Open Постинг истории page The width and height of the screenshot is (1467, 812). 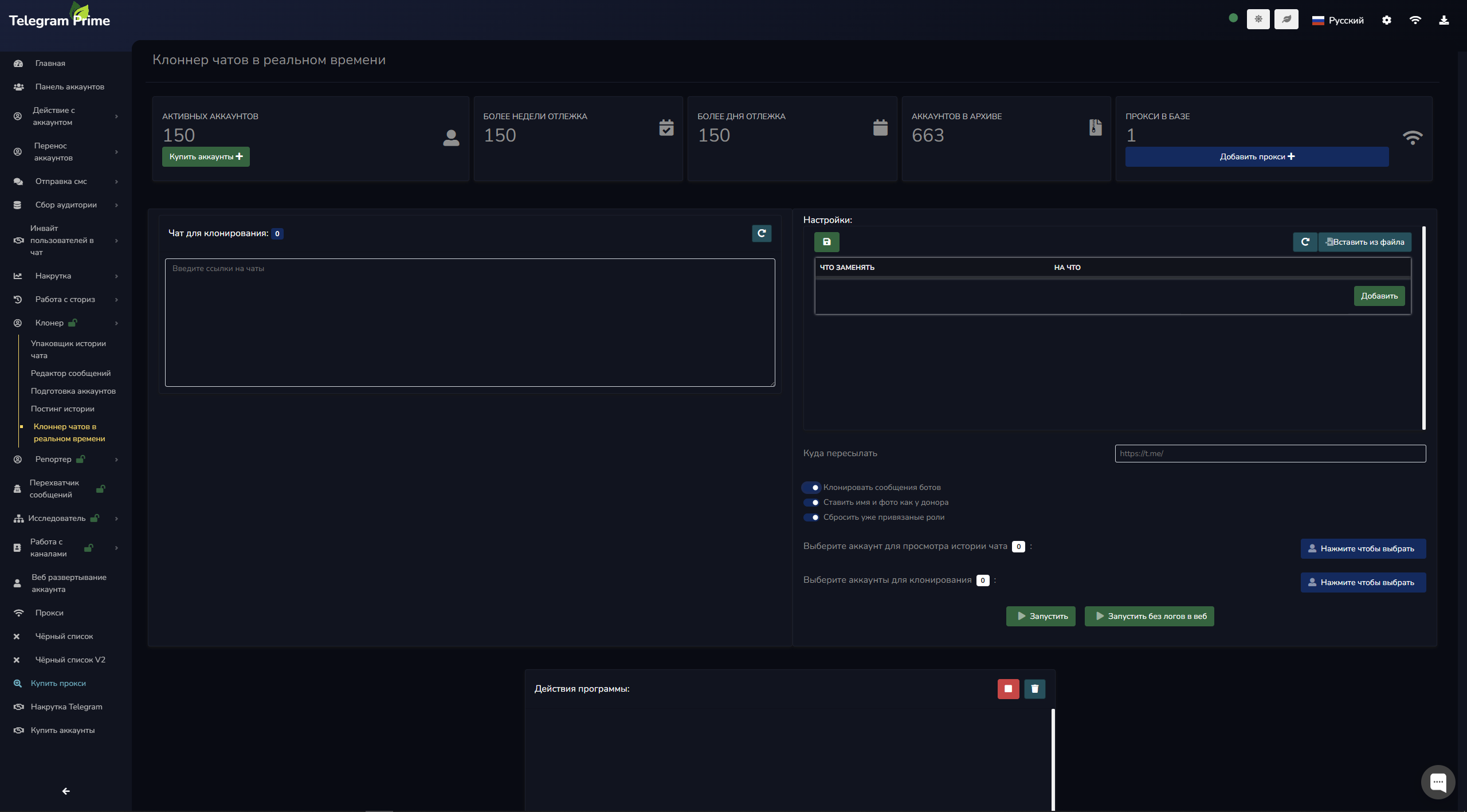pyautogui.click(x=62, y=409)
